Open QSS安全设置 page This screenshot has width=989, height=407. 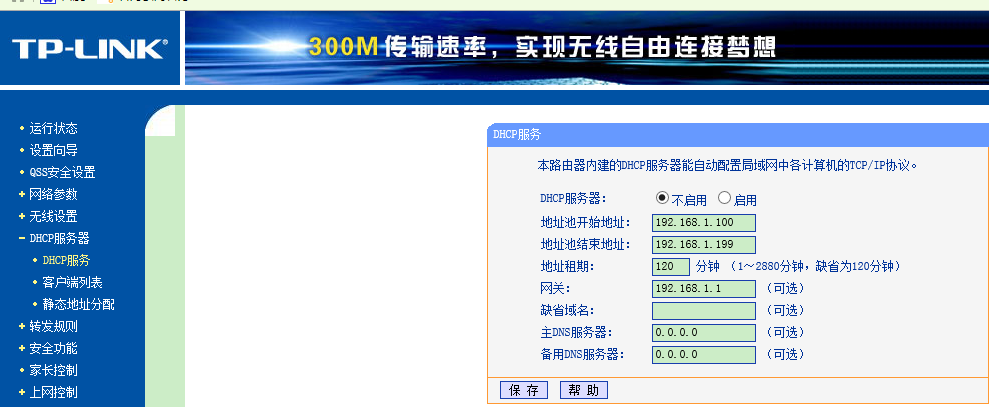(62, 172)
